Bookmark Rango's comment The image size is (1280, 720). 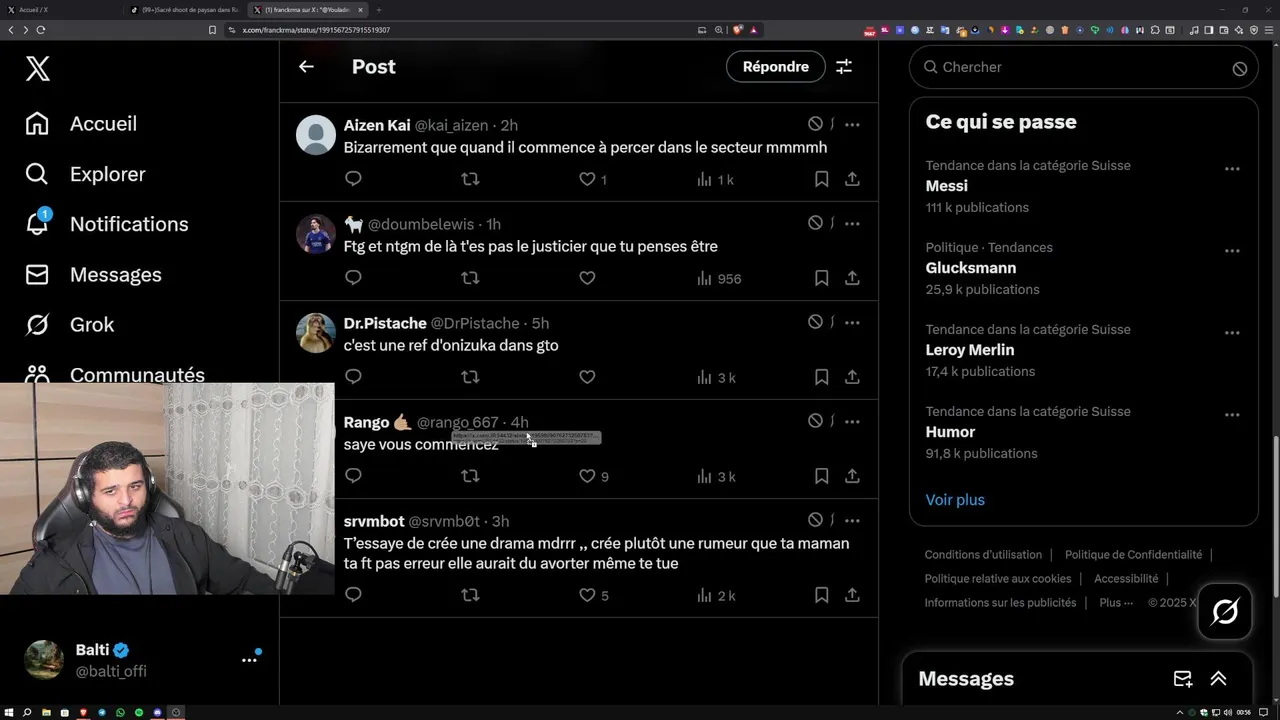point(821,476)
